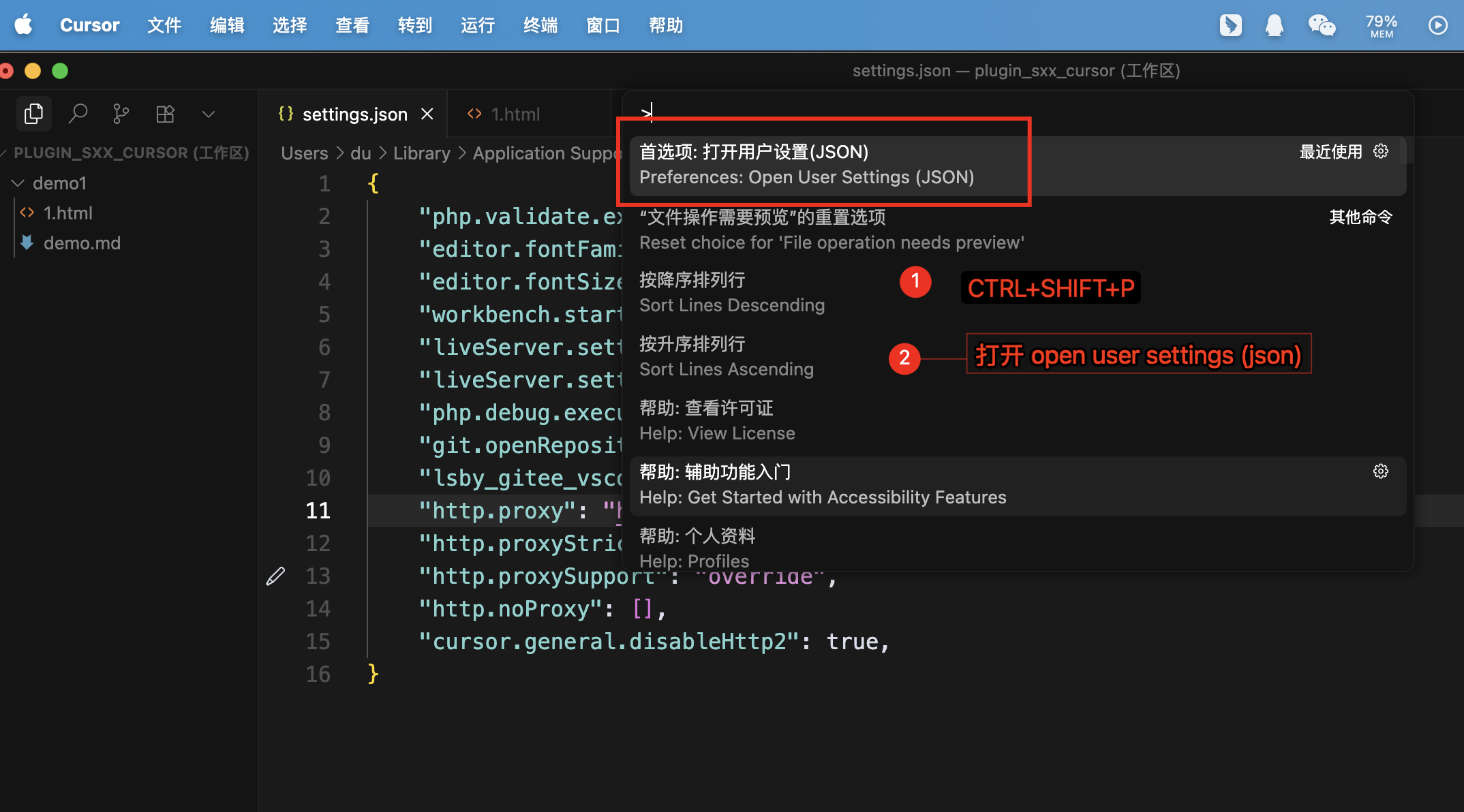Screen dimensions: 1464x812
Task: Open the 窗口 menu
Action: click(603, 25)
